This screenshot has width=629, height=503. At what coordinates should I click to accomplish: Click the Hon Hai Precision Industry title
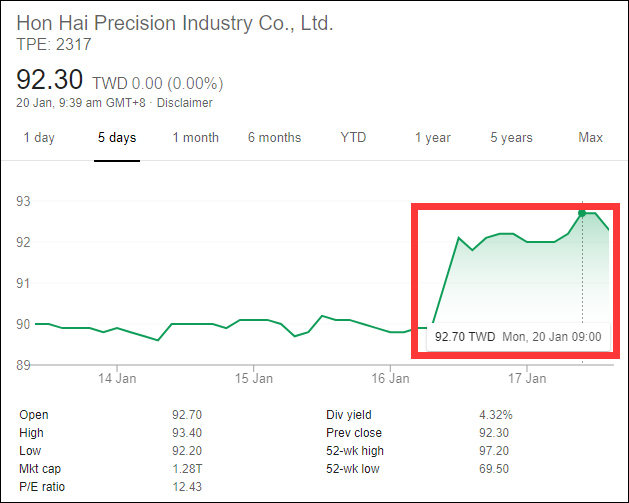coord(175,23)
